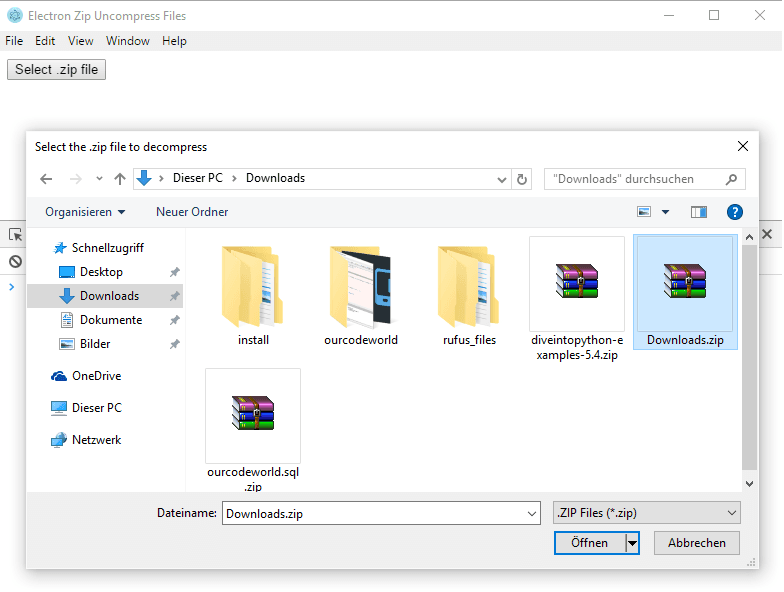This screenshot has width=784, height=592.
Task: Expand the Dateiname combo box dropdown
Action: 531,513
